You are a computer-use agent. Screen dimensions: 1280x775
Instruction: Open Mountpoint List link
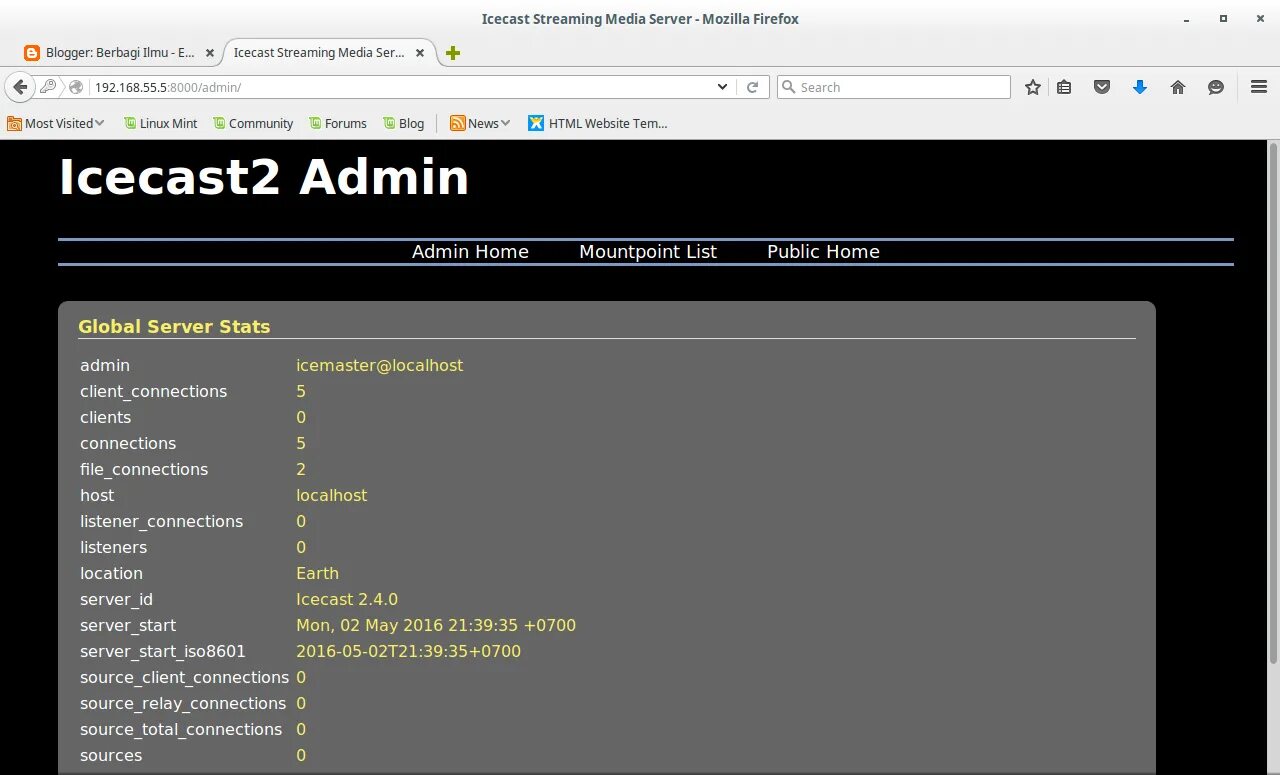click(648, 252)
